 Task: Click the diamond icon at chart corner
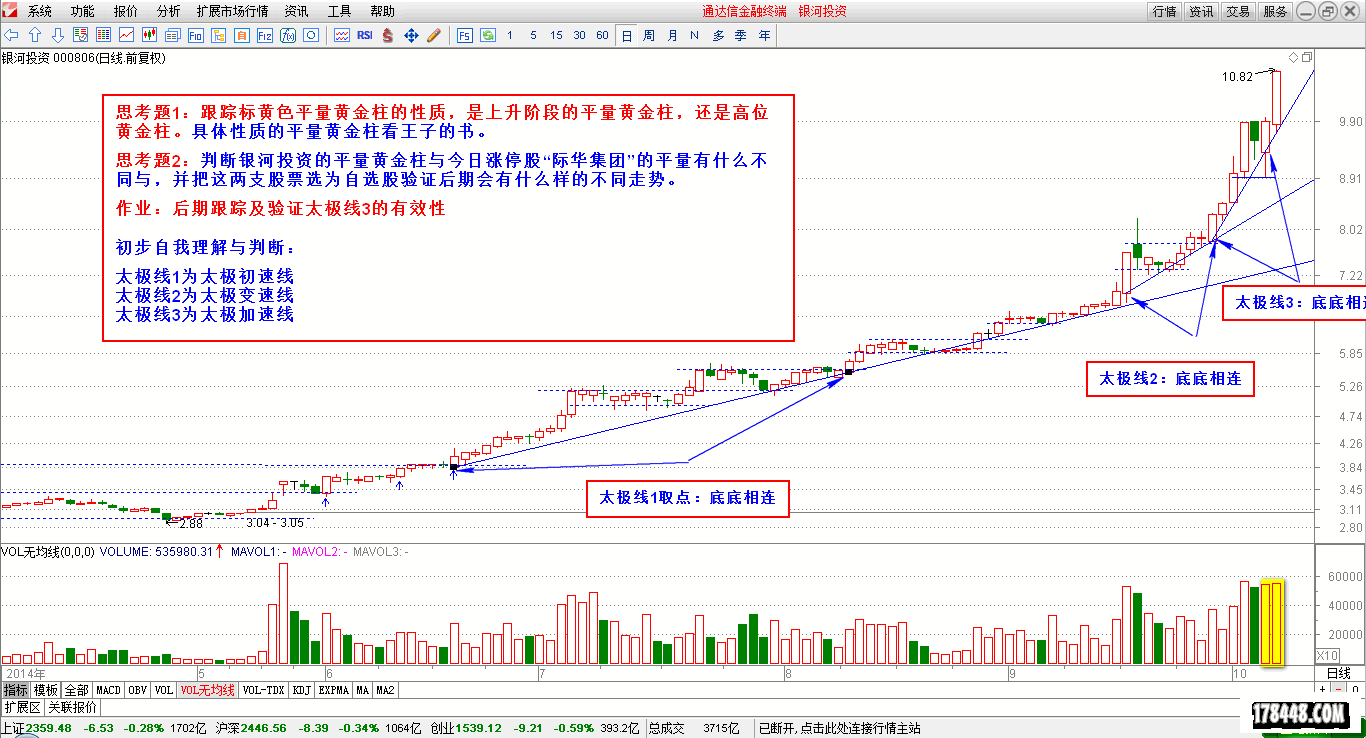tap(1293, 57)
